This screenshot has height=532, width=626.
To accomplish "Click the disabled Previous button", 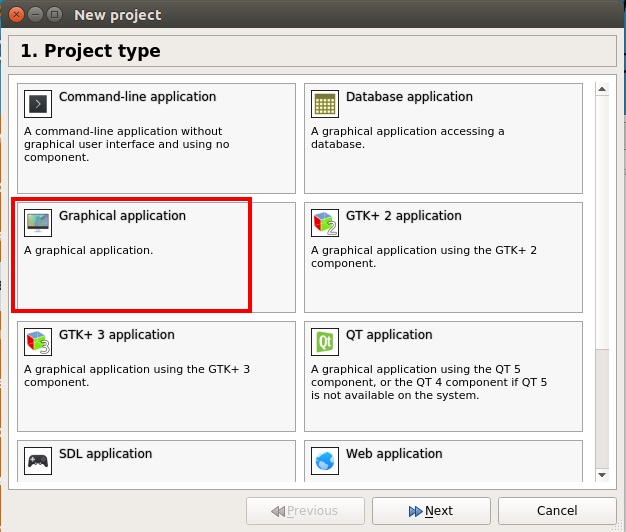I will coord(305,511).
